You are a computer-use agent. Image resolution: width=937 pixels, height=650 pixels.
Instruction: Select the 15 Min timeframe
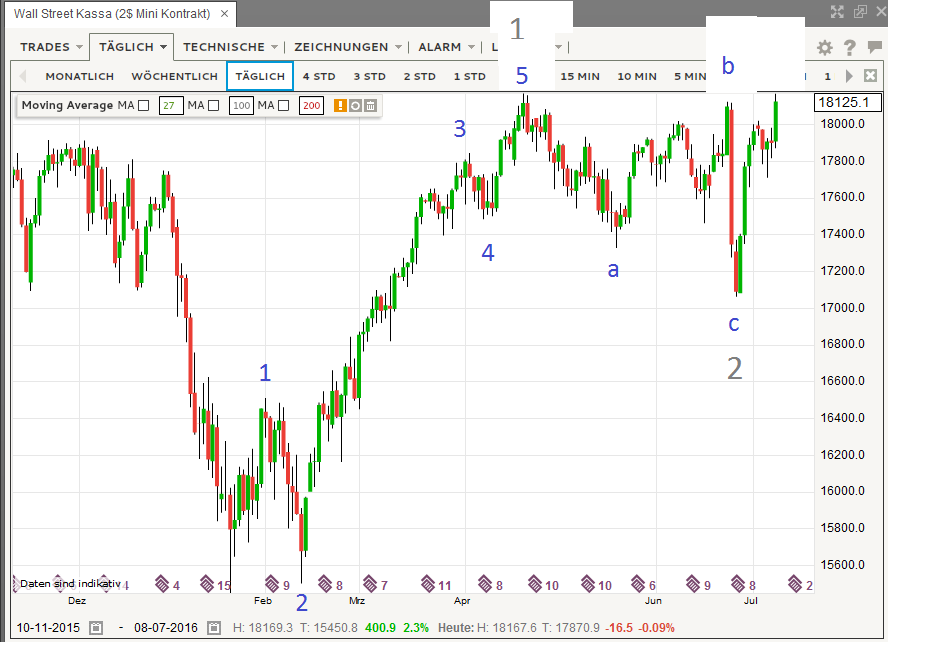[x=580, y=76]
